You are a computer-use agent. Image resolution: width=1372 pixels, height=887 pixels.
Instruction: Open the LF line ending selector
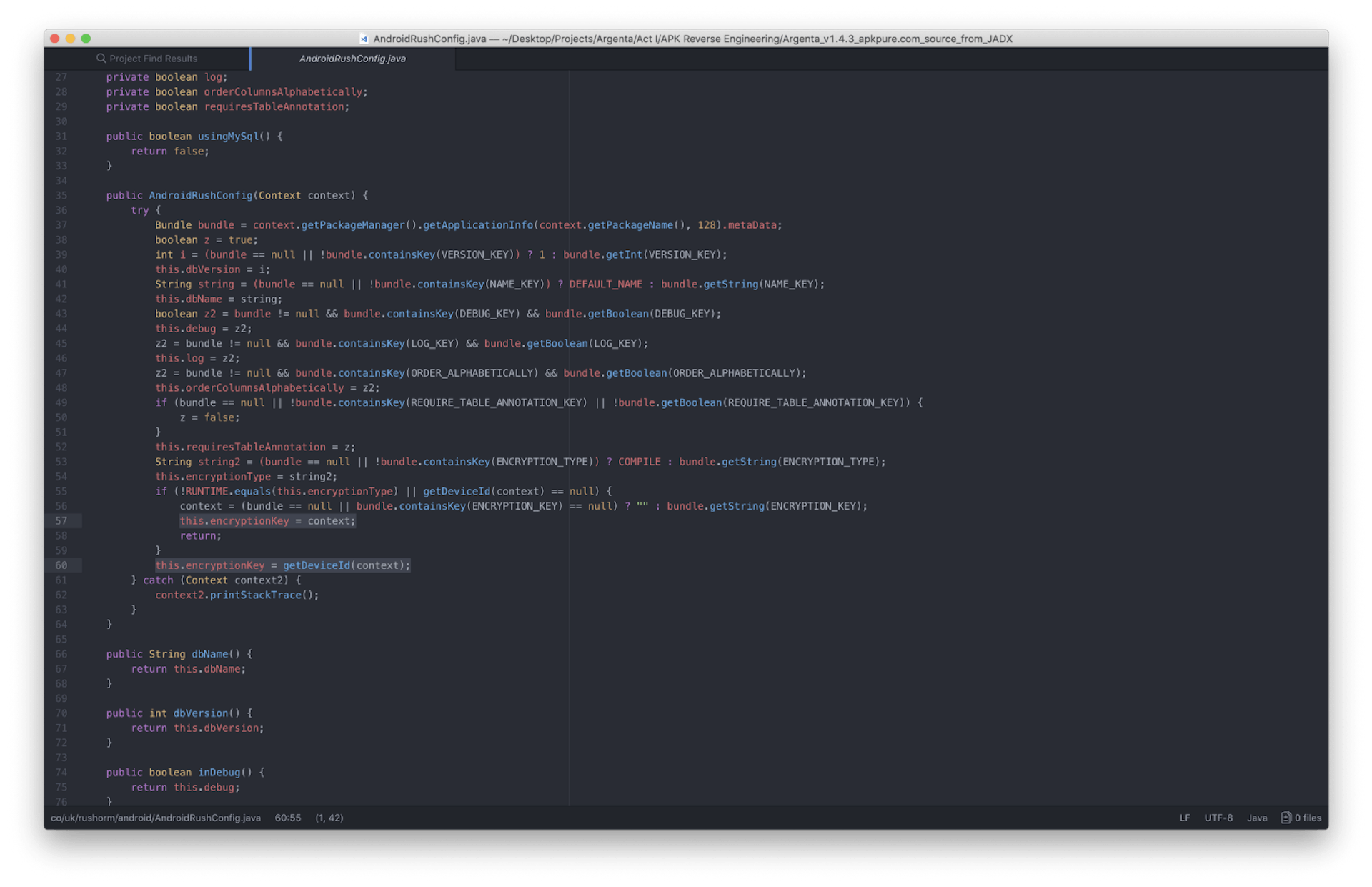tap(1185, 818)
